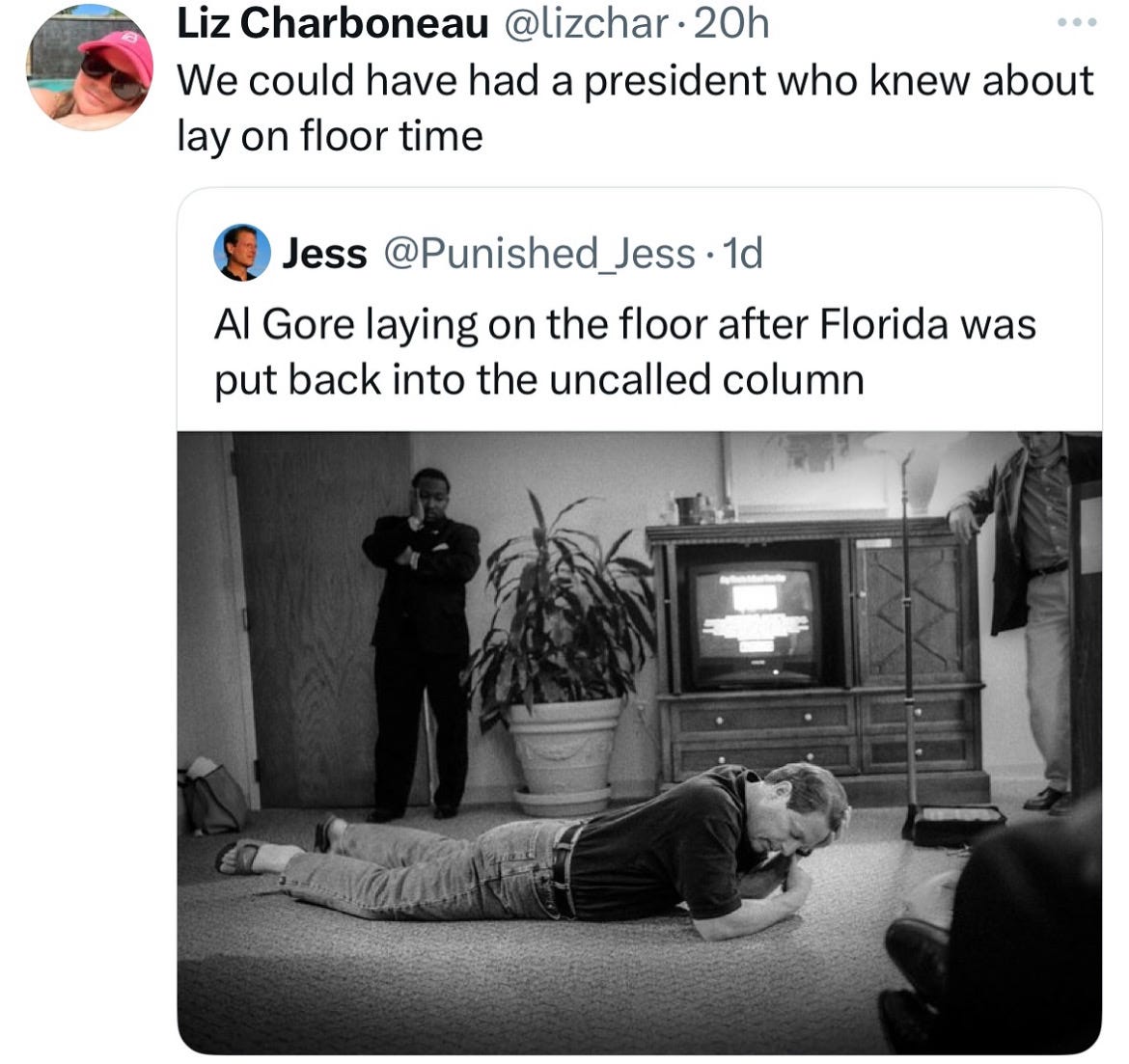Open the @Punished_Jess handle

pyautogui.click(x=539, y=254)
